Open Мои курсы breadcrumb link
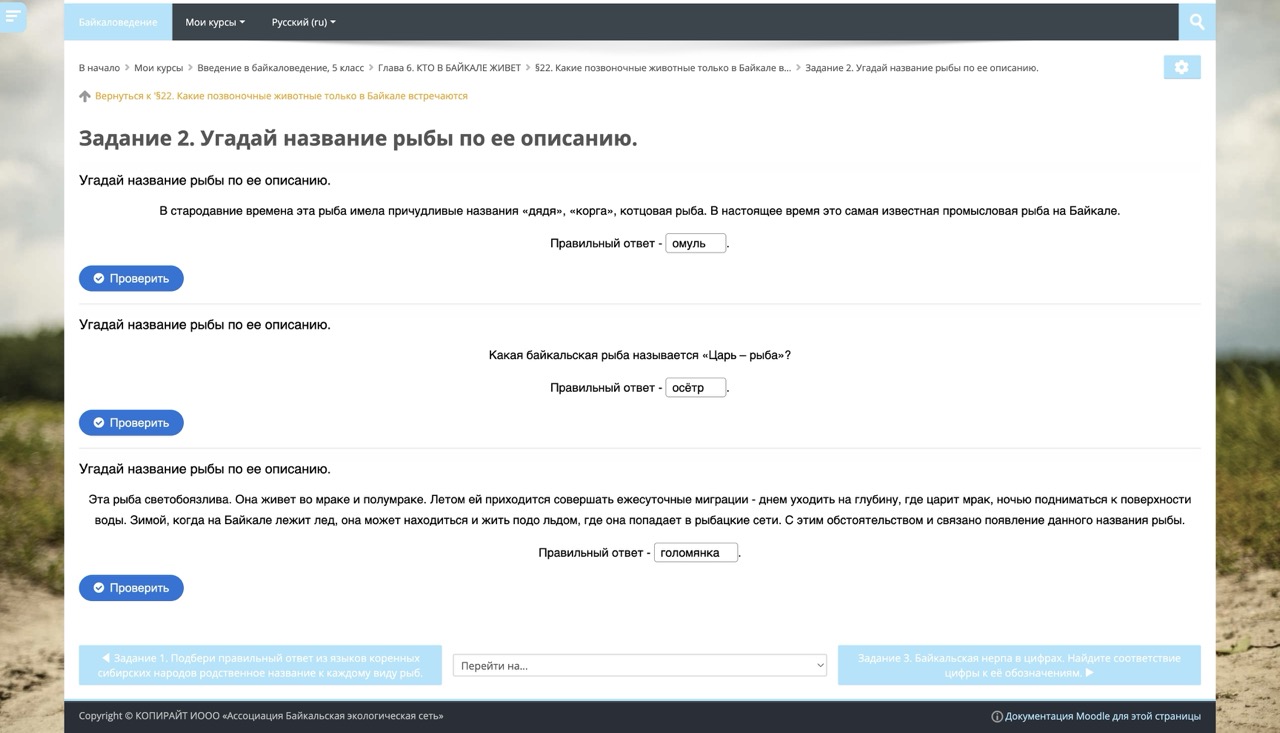Image resolution: width=1280 pixels, height=733 pixels. coord(158,68)
